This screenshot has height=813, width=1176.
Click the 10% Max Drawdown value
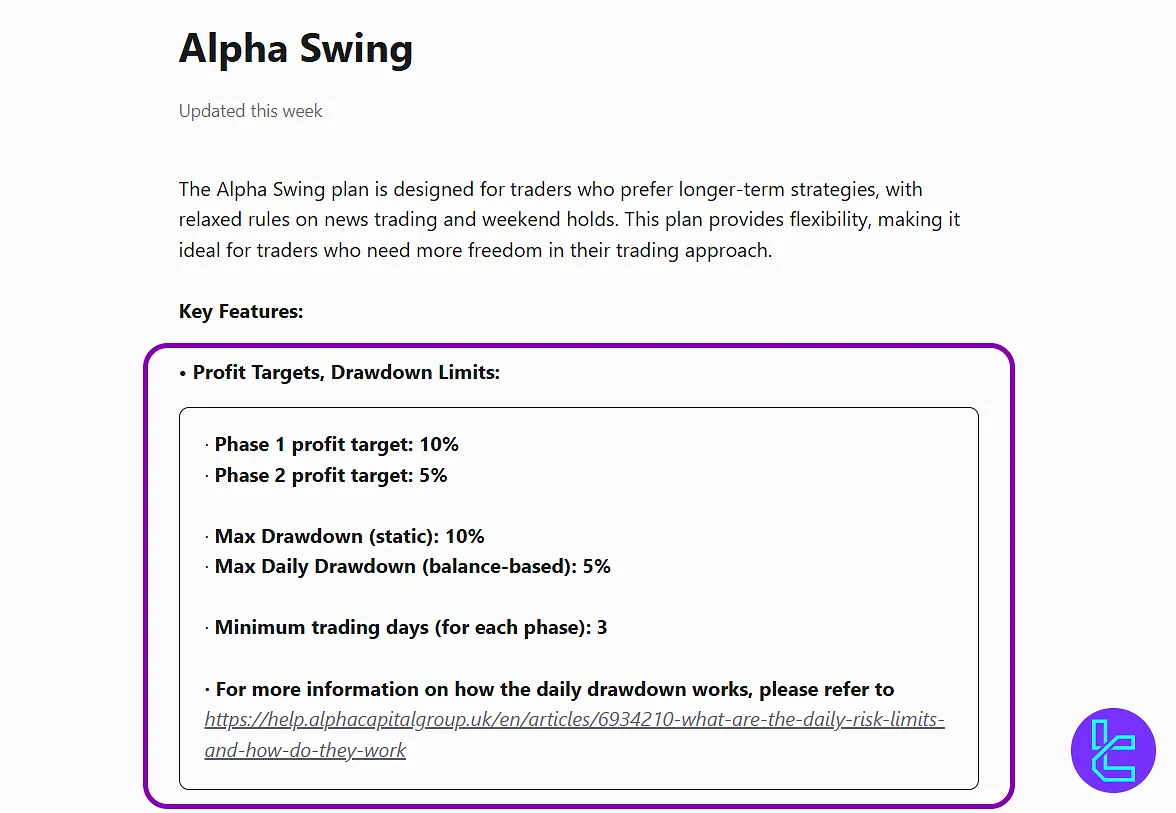(x=465, y=536)
